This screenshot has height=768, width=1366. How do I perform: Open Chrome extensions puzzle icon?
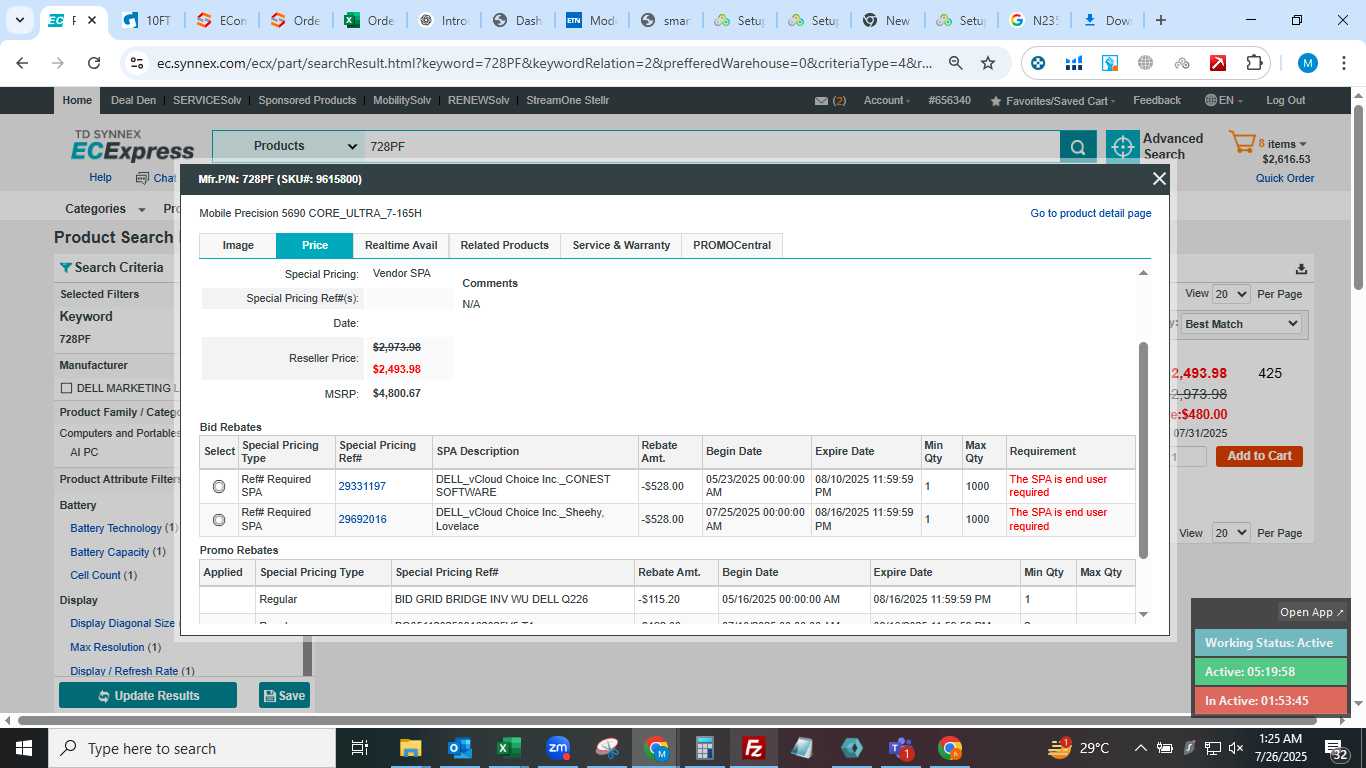1254,63
